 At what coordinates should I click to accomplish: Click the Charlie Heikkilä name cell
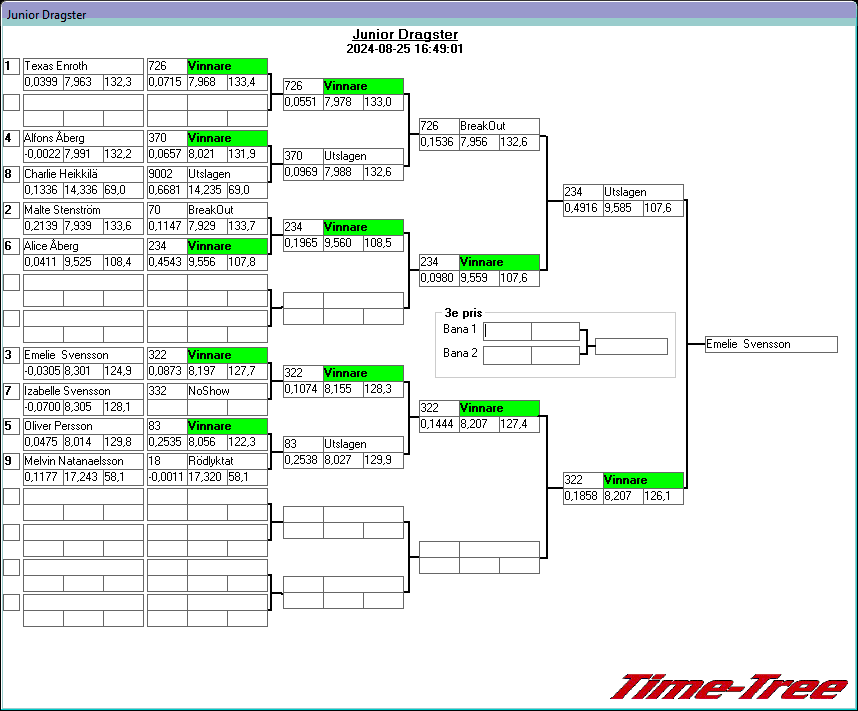pyautogui.click(x=83, y=174)
